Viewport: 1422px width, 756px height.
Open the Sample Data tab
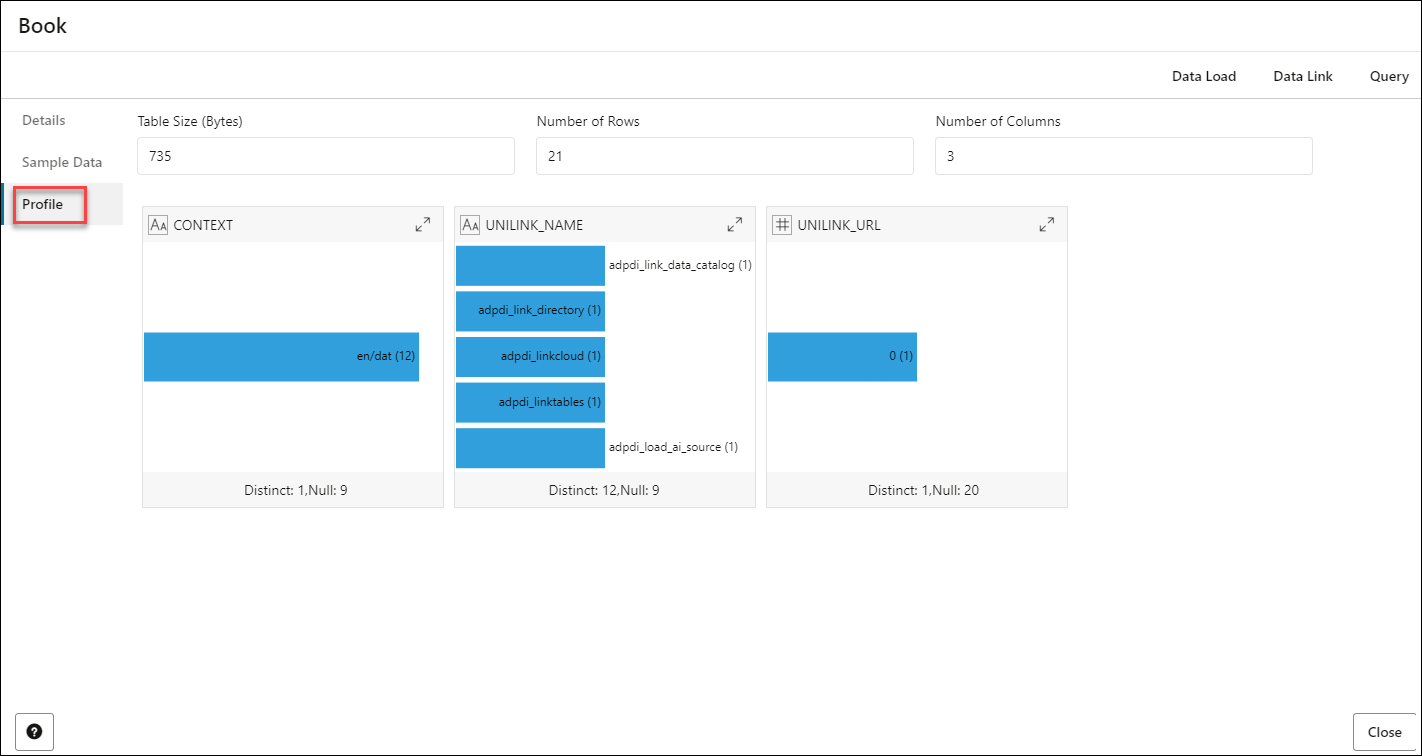coord(62,162)
